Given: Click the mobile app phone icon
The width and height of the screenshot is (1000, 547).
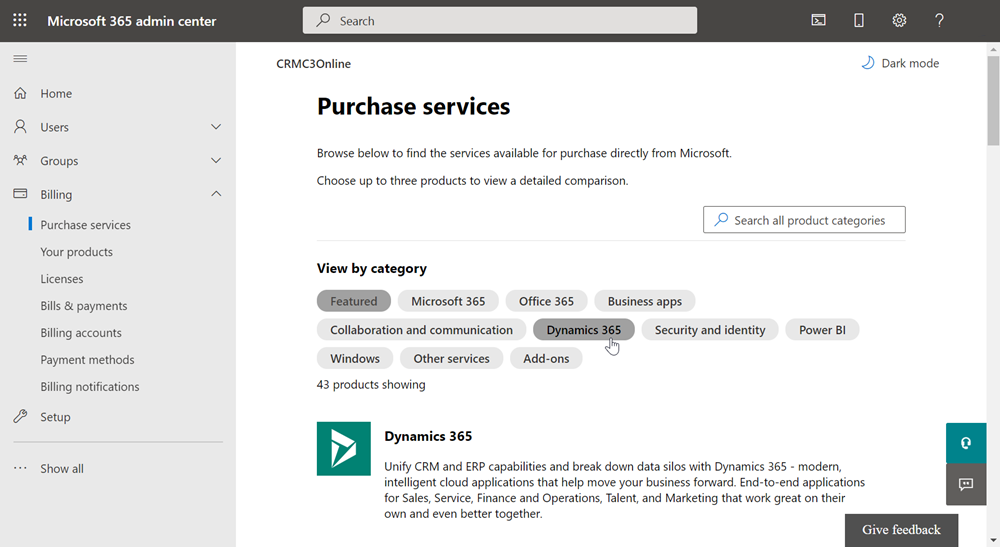Looking at the screenshot, I should click(x=858, y=20).
